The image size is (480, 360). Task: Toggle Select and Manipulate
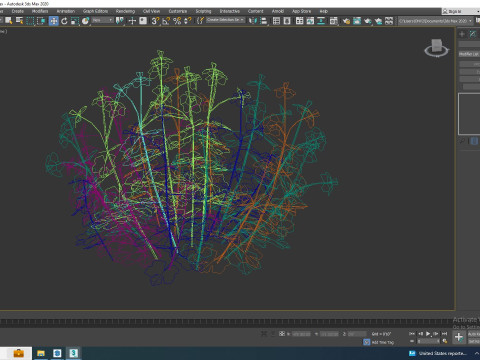click(x=132, y=21)
